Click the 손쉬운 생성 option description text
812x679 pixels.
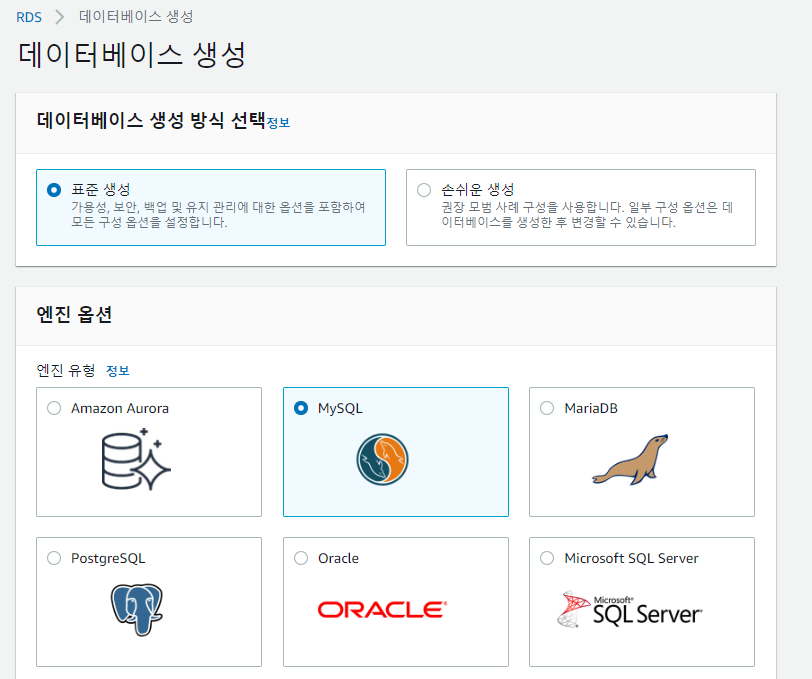[587, 215]
